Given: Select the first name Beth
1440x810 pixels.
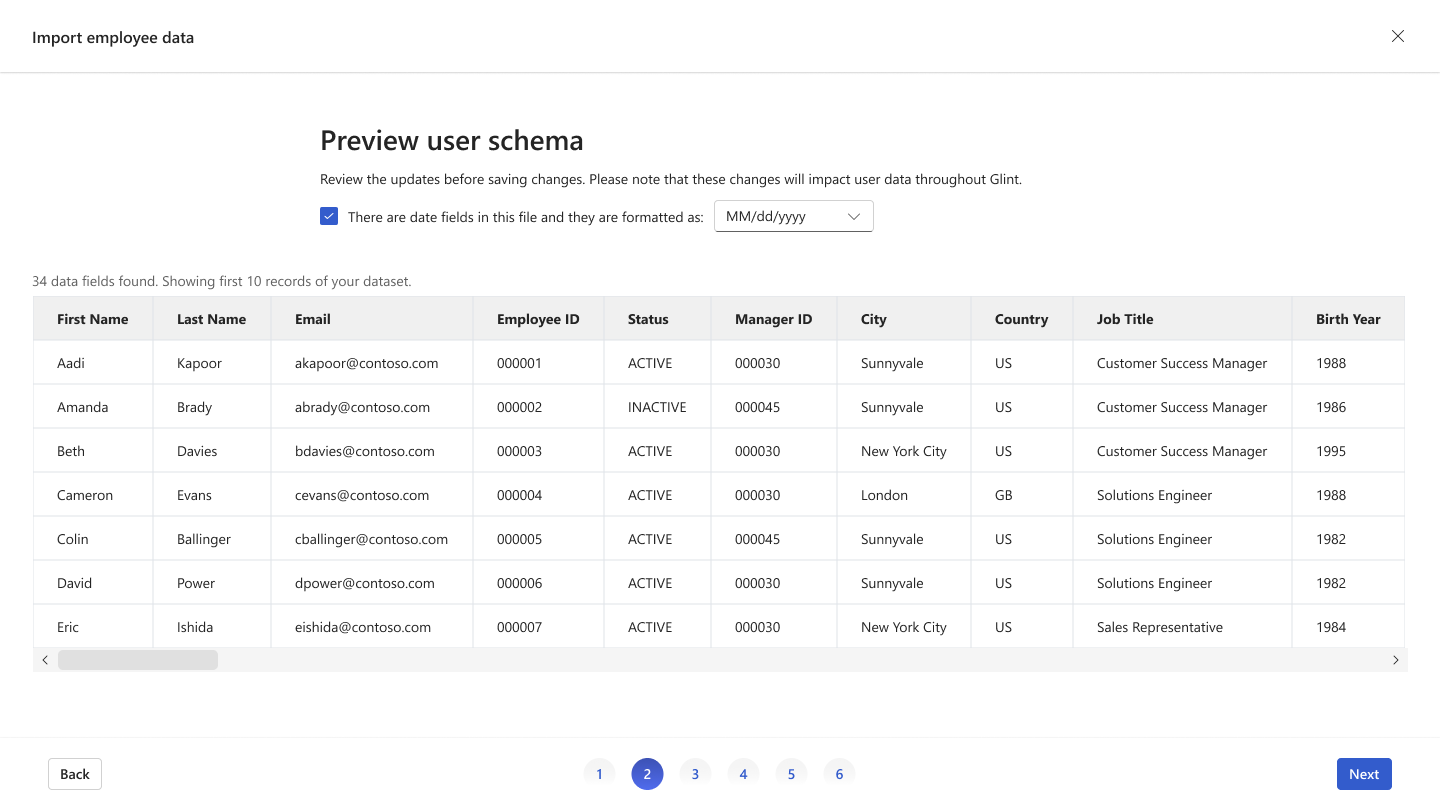Looking at the screenshot, I should (x=71, y=451).
